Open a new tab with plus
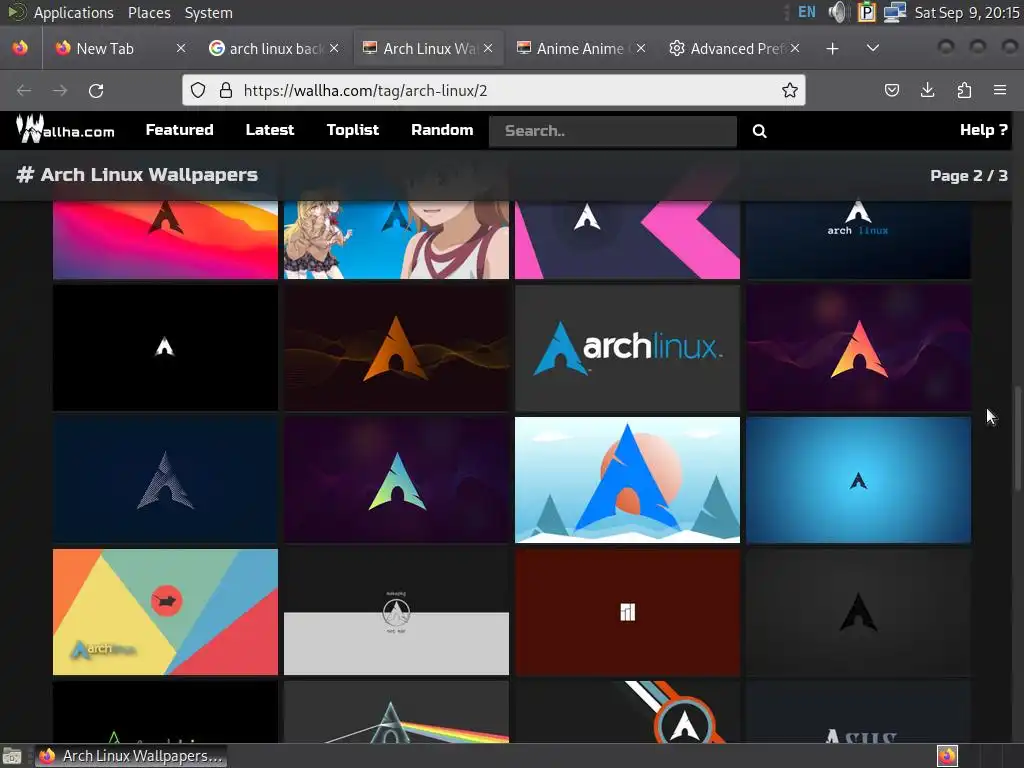Image resolution: width=1024 pixels, height=768 pixels. pyautogui.click(x=832, y=48)
